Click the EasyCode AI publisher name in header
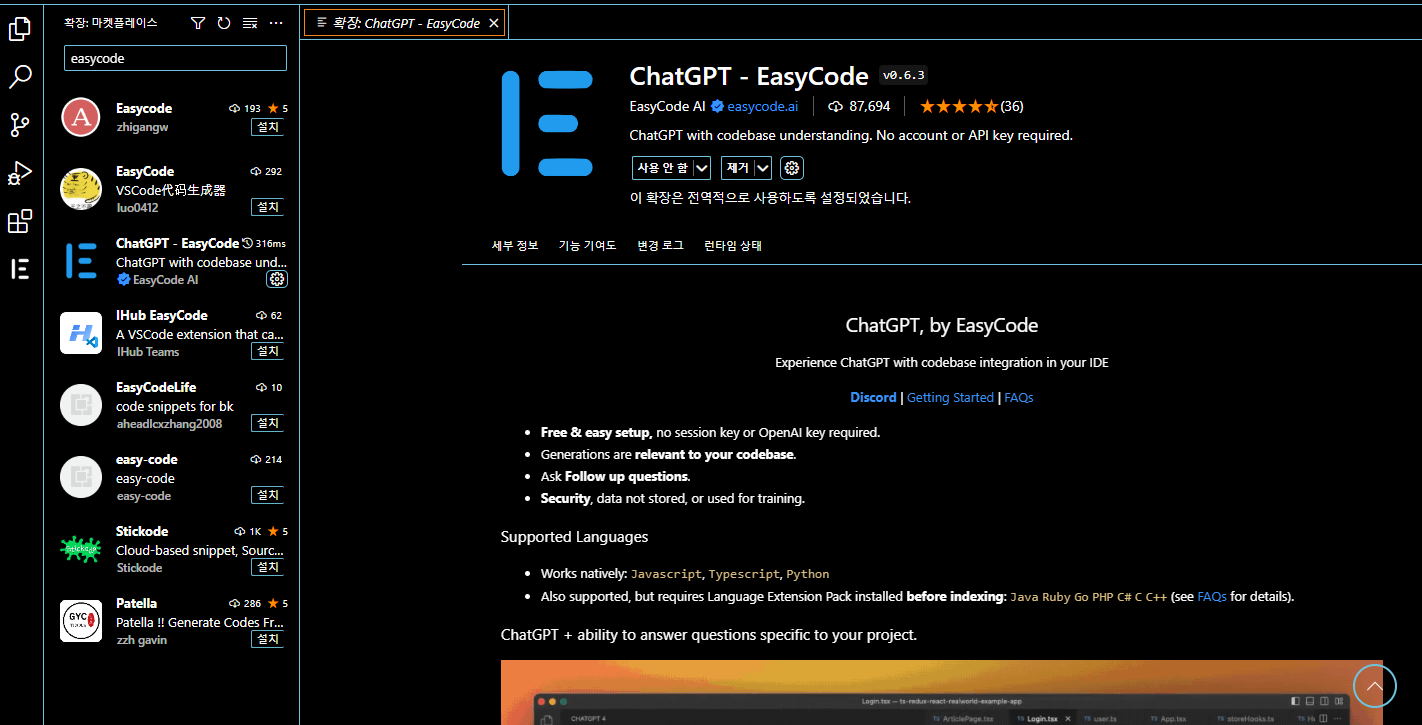The height and width of the screenshot is (725, 1422). (668, 106)
